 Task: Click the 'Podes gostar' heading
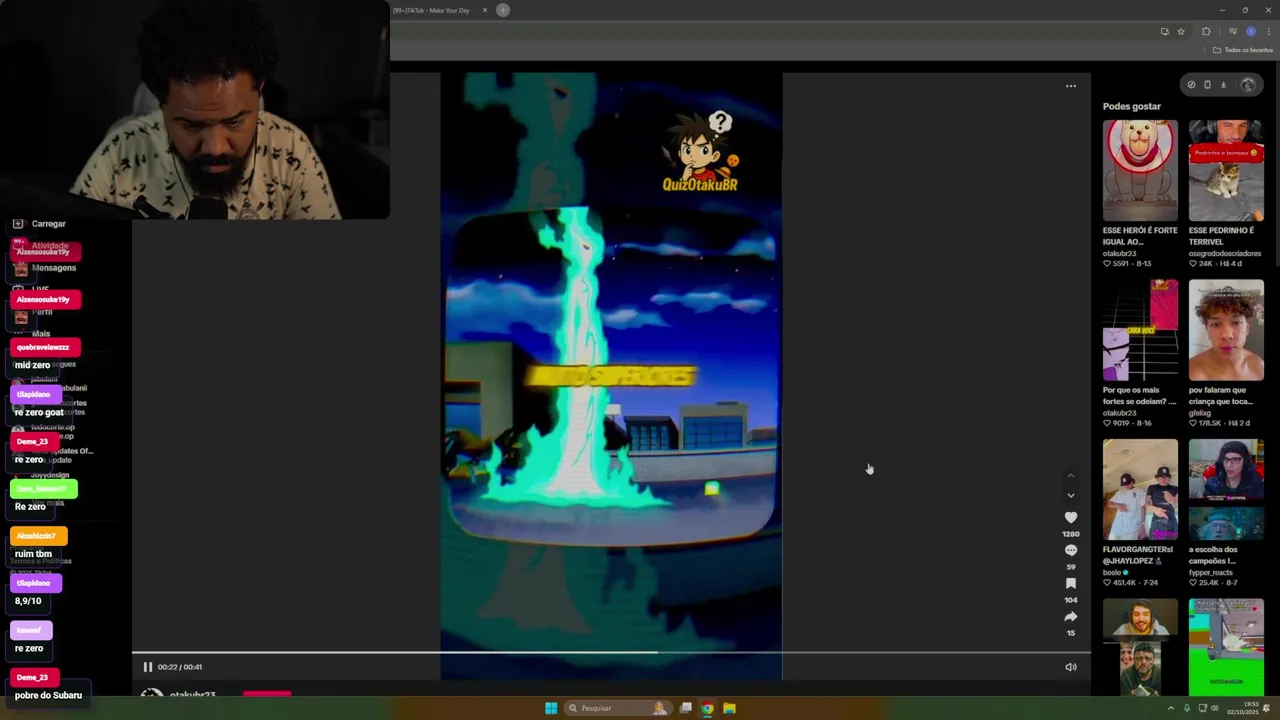tap(1132, 106)
